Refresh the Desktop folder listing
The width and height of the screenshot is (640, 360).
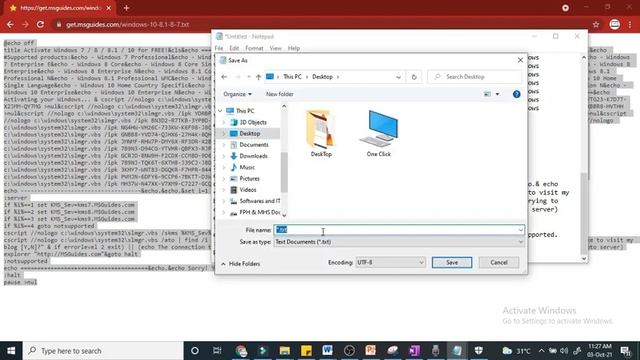[414, 77]
